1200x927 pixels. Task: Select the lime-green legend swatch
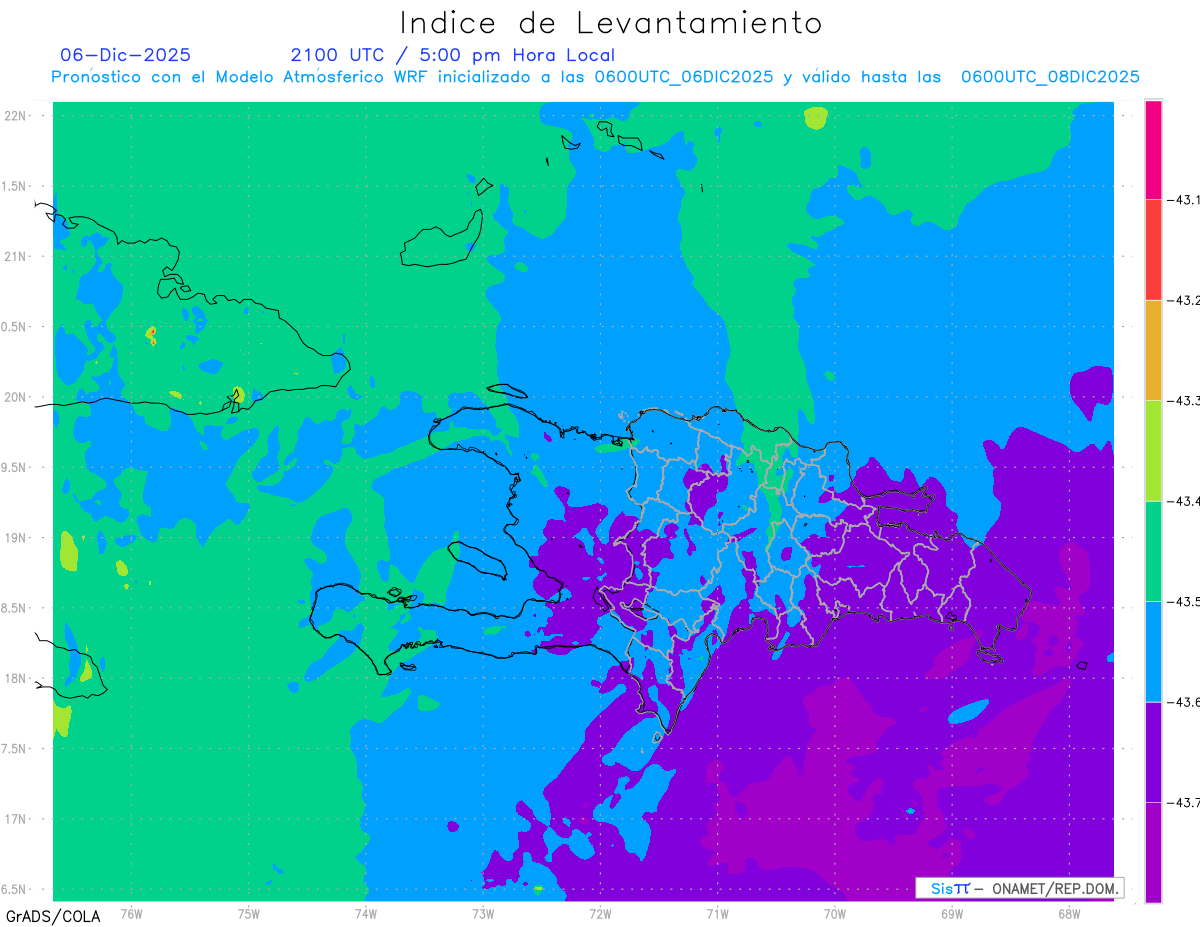pos(1153,451)
